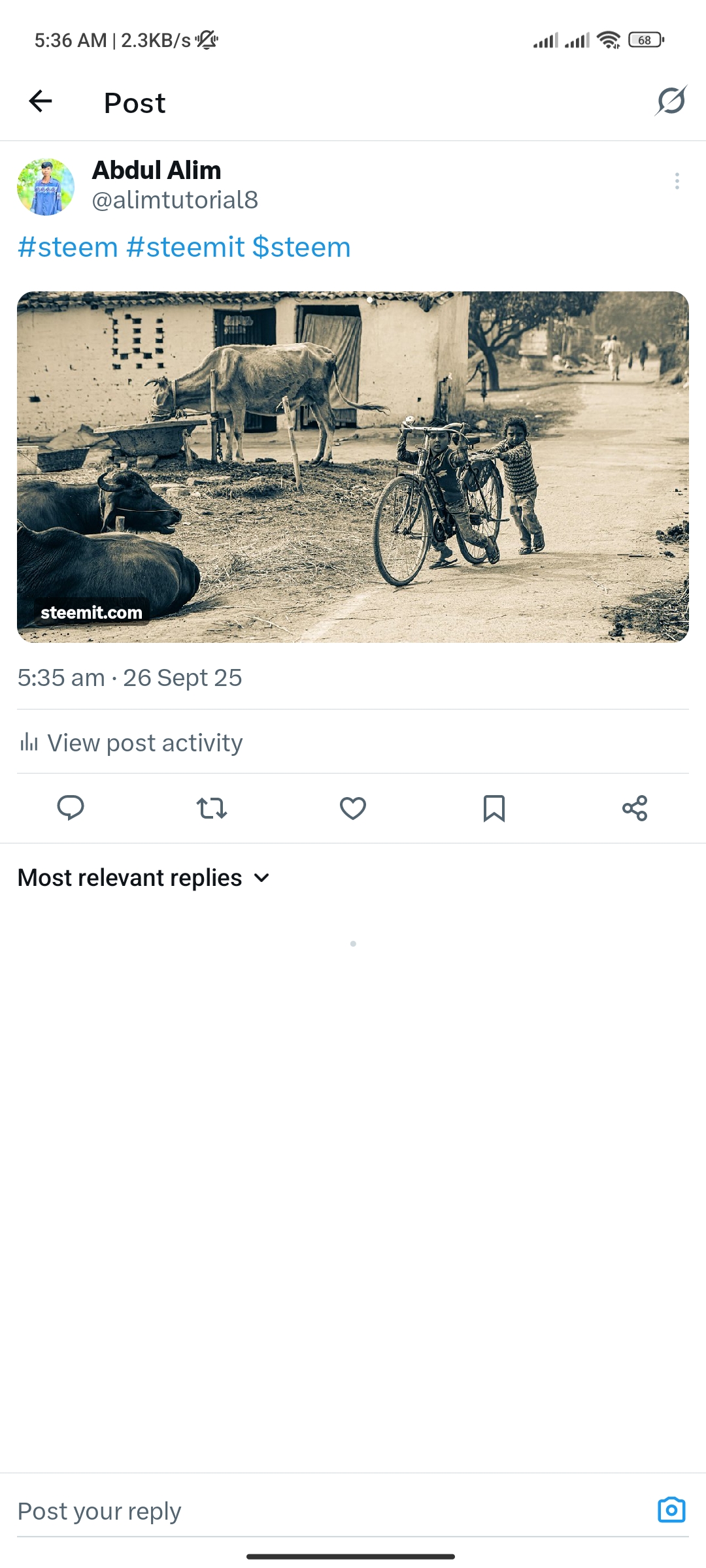
Task: Tap the reply speech bubble icon
Action: pos(71,808)
